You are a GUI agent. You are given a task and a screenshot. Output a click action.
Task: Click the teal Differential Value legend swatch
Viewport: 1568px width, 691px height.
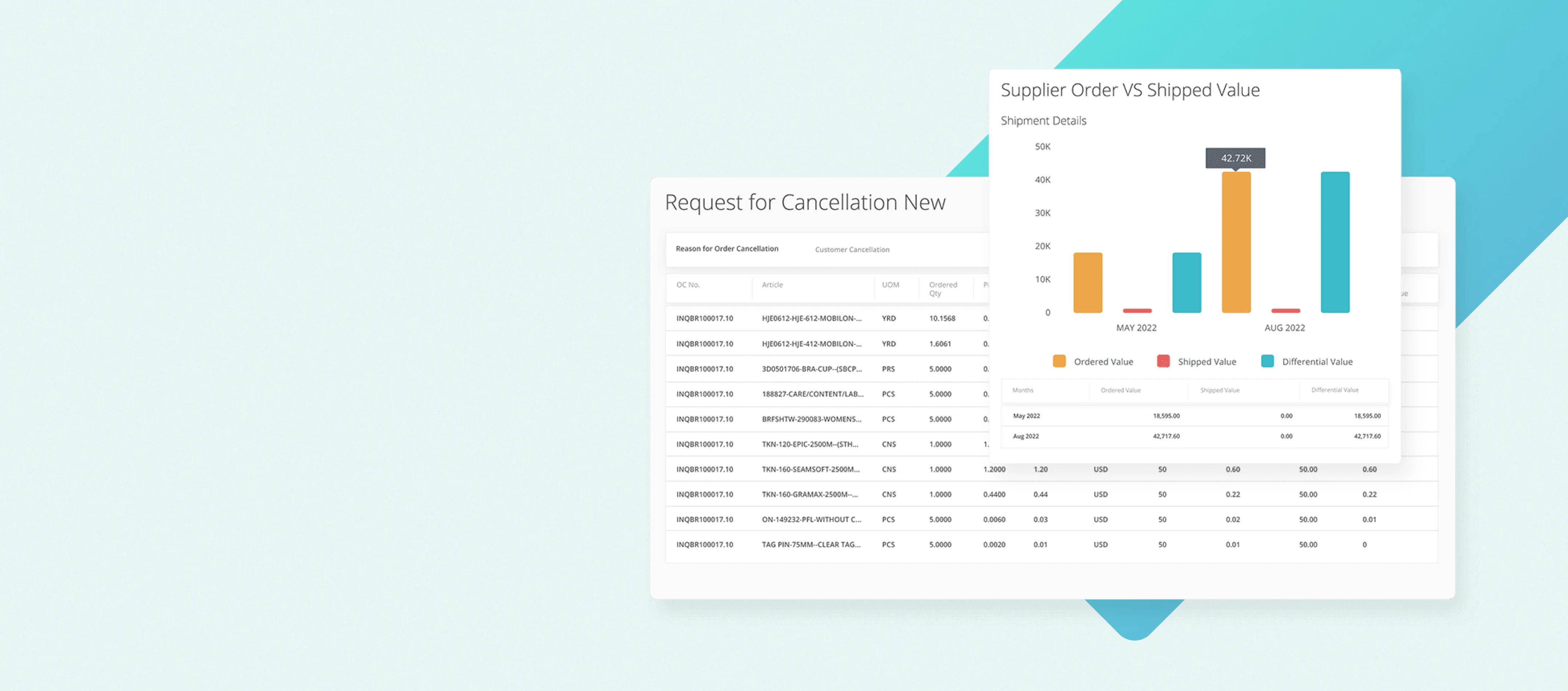coord(1267,361)
